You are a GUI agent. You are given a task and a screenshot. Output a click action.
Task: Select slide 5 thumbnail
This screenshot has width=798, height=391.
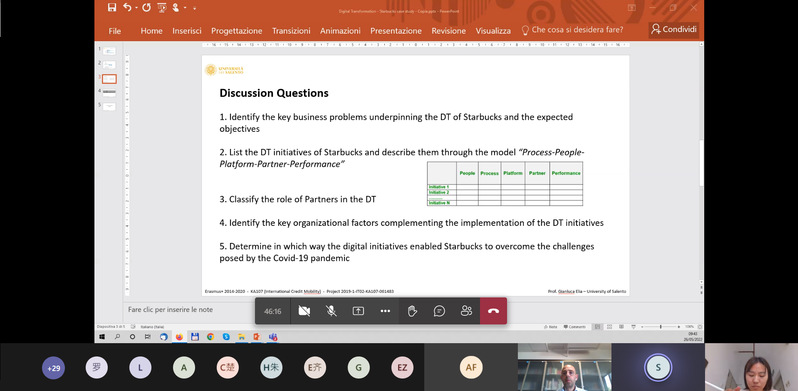109,106
